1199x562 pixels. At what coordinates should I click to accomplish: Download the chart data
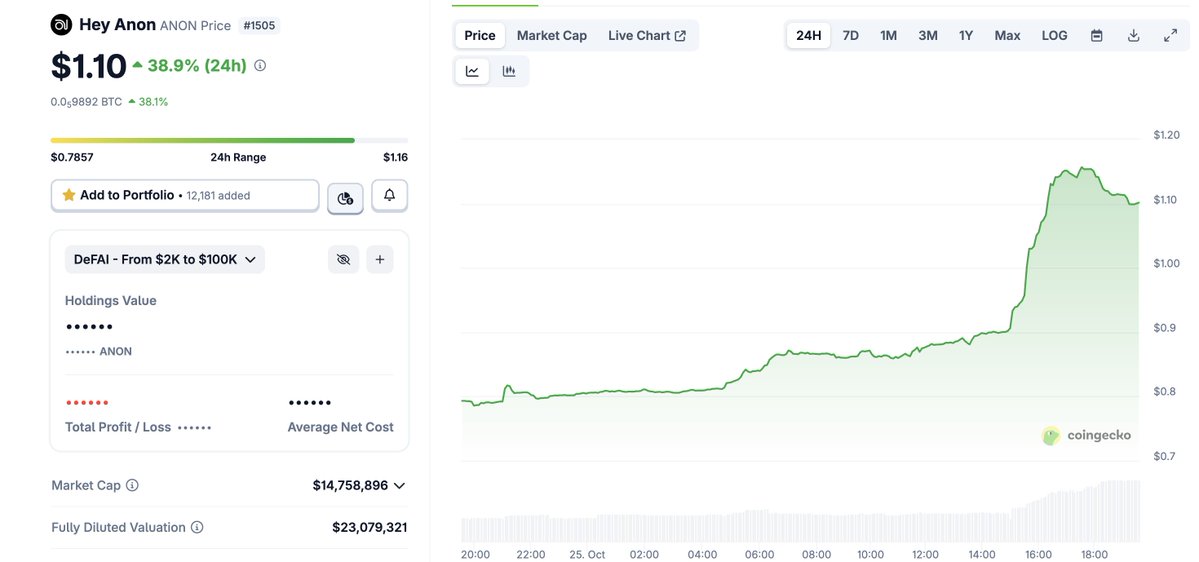click(x=1133, y=35)
